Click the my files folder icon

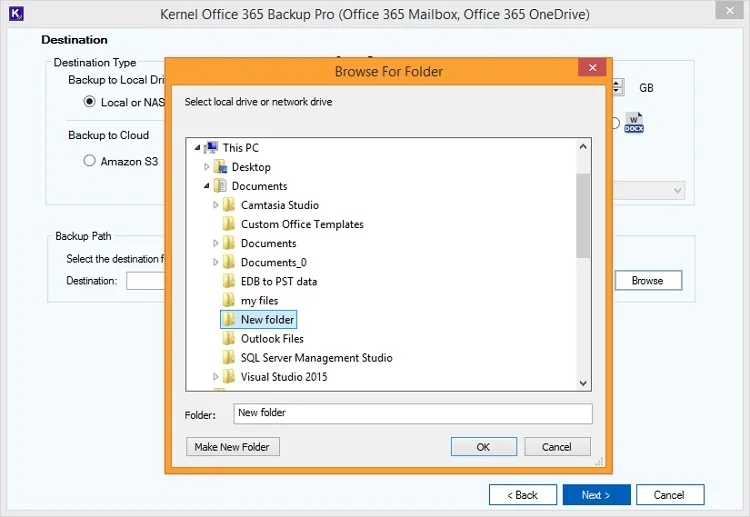coord(229,300)
